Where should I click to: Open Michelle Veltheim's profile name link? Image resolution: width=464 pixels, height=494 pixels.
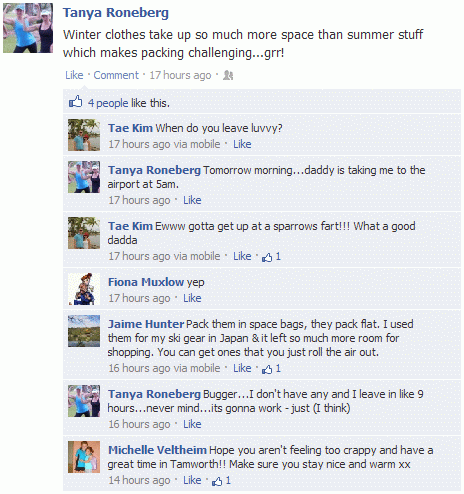(x=157, y=450)
